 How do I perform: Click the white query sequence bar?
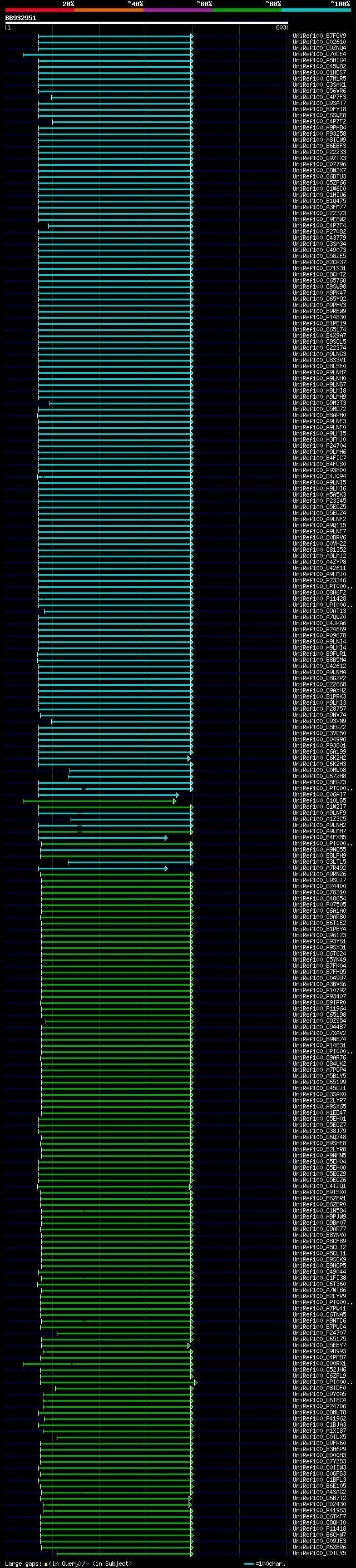tap(147, 23)
